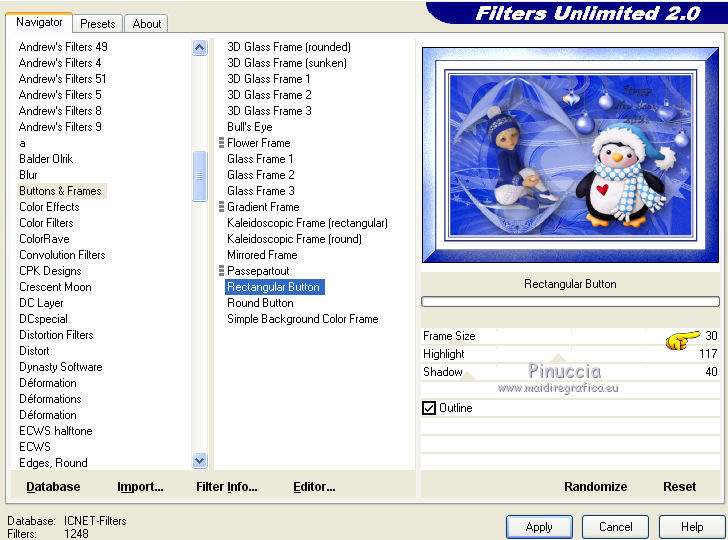The height and width of the screenshot is (540, 728).
Task: Choose 3D Glass Frame 1 filter
Action: click(269, 79)
